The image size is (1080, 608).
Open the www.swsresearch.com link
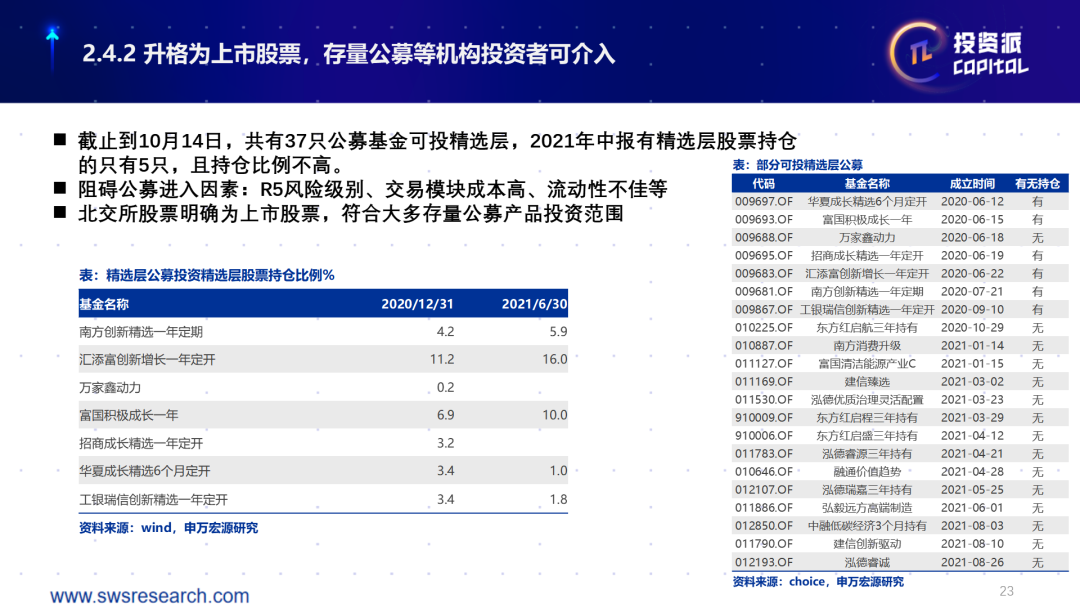pyautogui.click(x=149, y=596)
